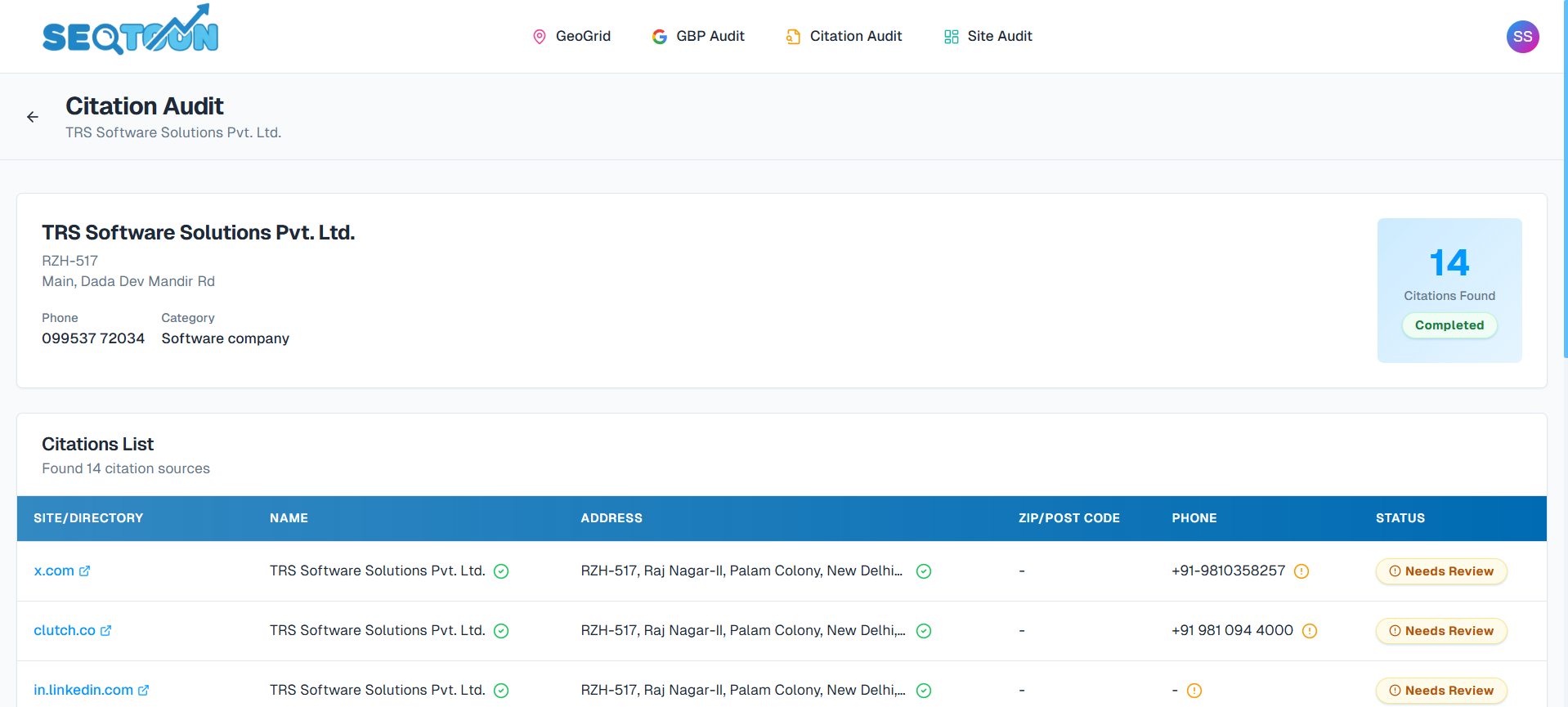Click phone warning icon beside +91-9810358257
Screen dimensions: 1568x707
click(x=1301, y=571)
